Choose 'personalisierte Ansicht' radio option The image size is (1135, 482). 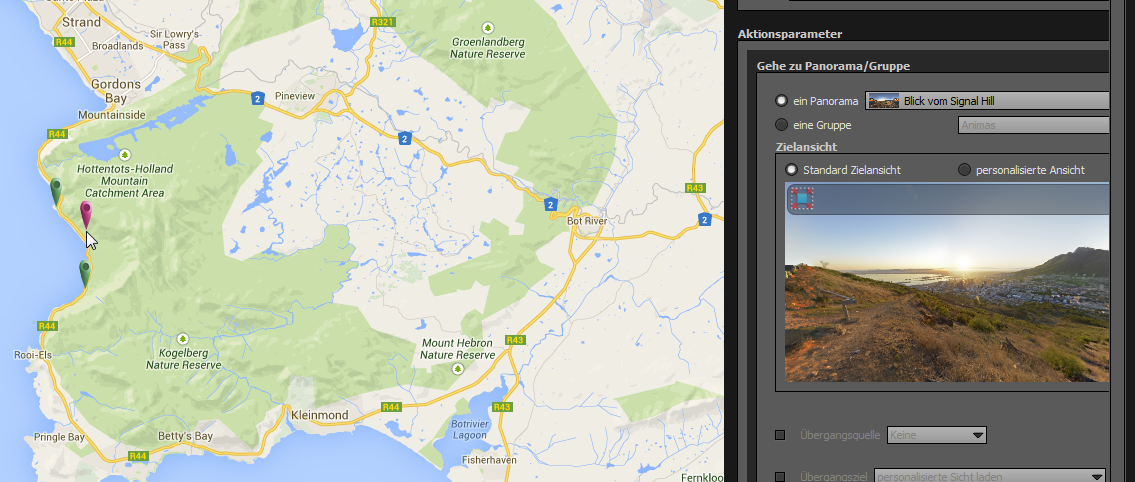(x=965, y=170)
